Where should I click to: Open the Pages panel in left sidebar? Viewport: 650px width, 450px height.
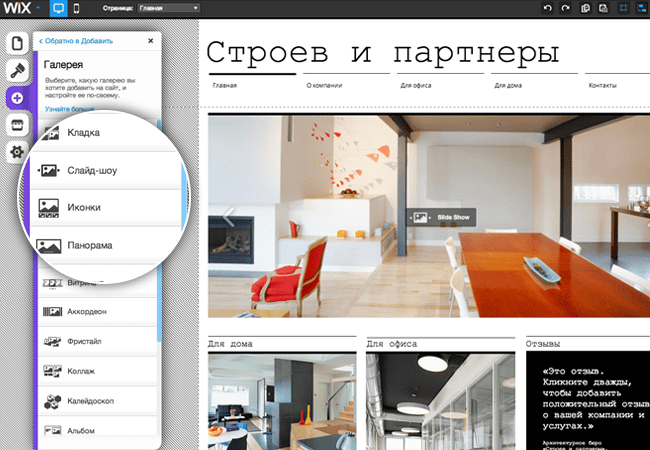pos(17,45)
